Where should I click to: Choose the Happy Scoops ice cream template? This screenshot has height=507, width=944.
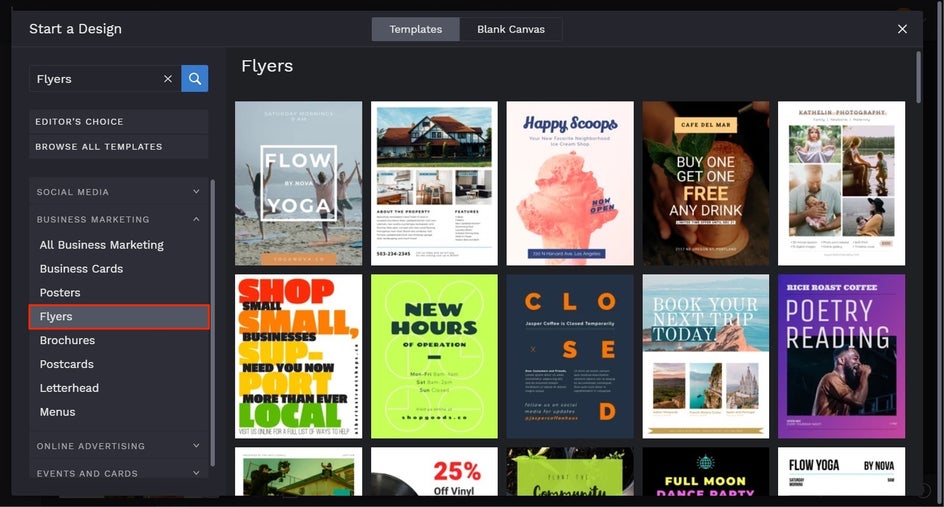pos(570,183)
